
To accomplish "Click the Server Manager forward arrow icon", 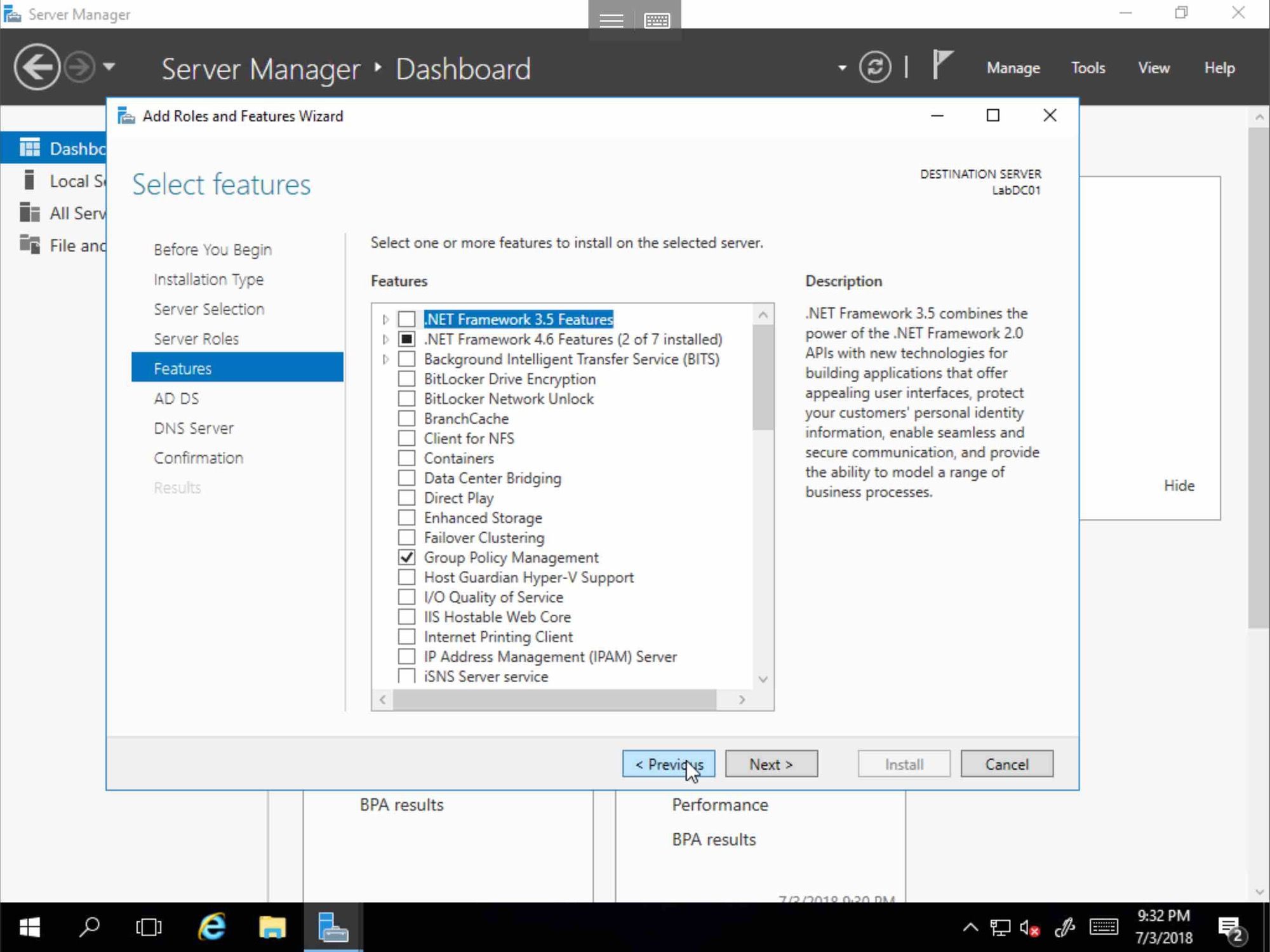I will coord(80,67).
